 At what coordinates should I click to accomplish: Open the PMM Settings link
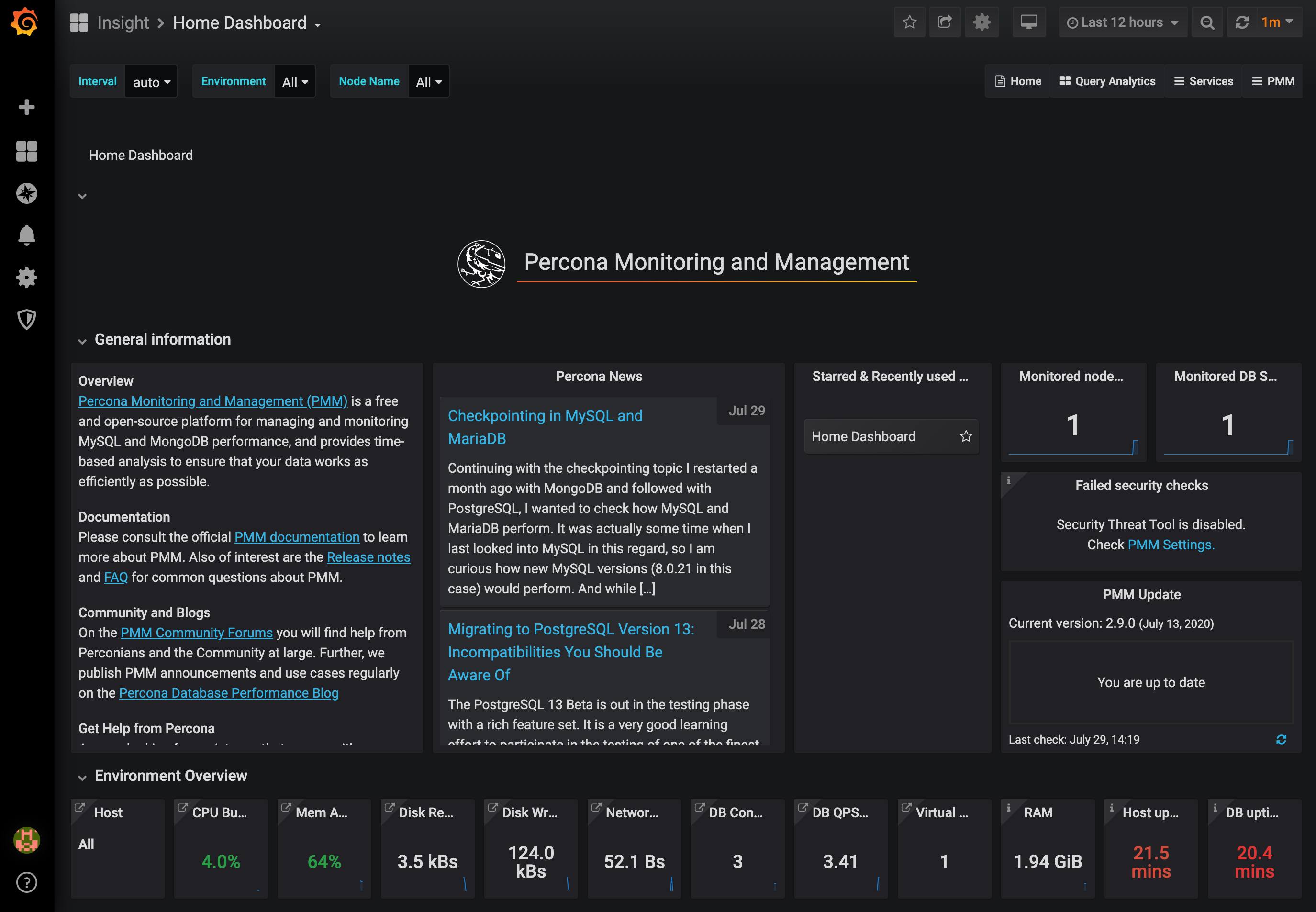[x=1171, y=545]
